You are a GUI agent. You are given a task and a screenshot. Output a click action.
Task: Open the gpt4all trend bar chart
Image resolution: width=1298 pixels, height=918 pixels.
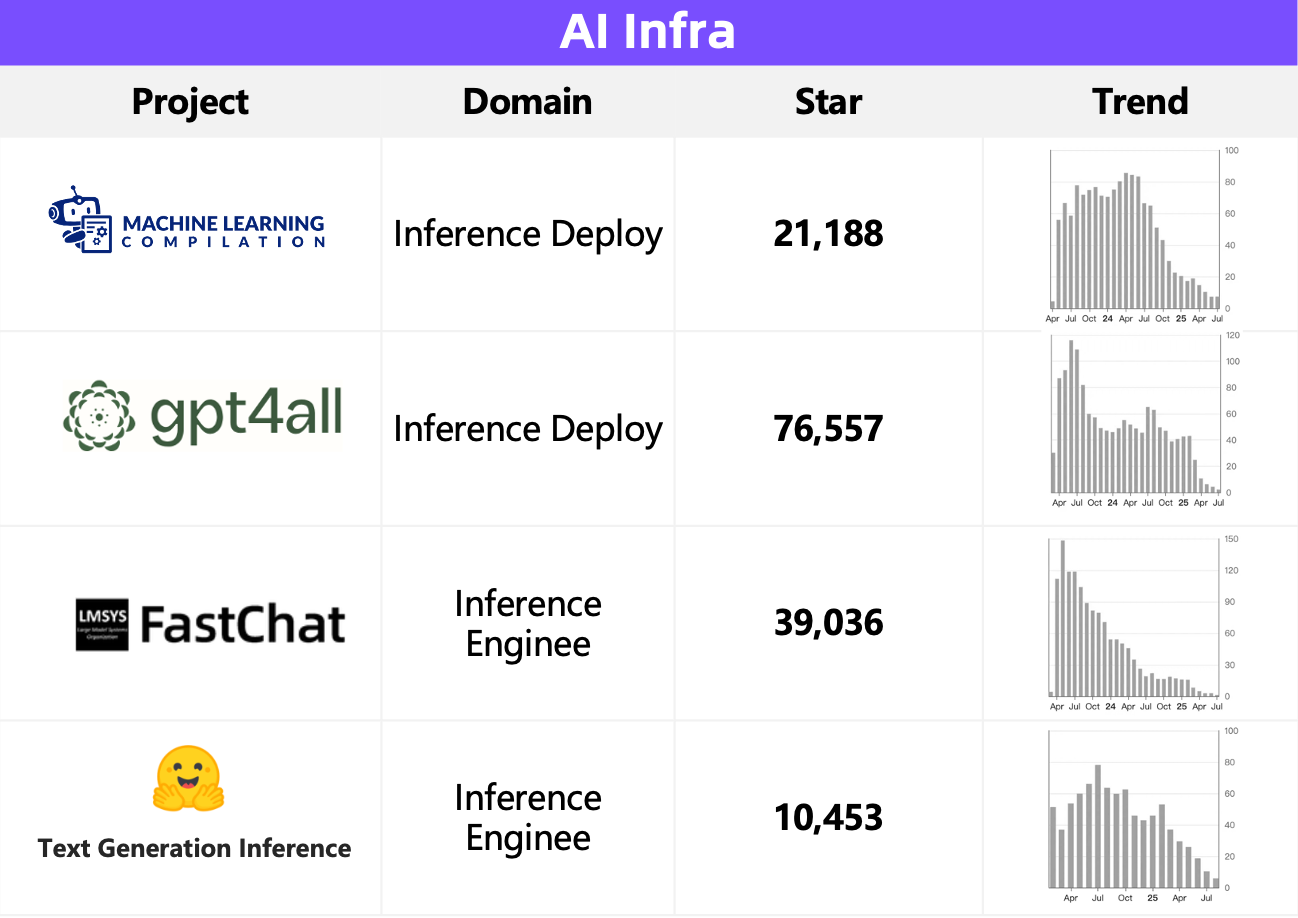[x=1135, y=420]
